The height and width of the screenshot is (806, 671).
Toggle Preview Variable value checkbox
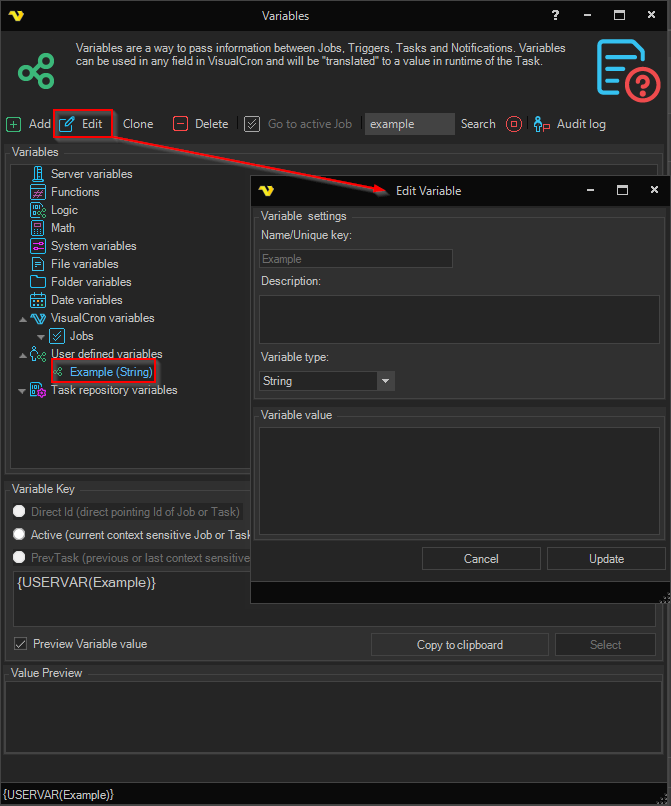tap(20, 644)
